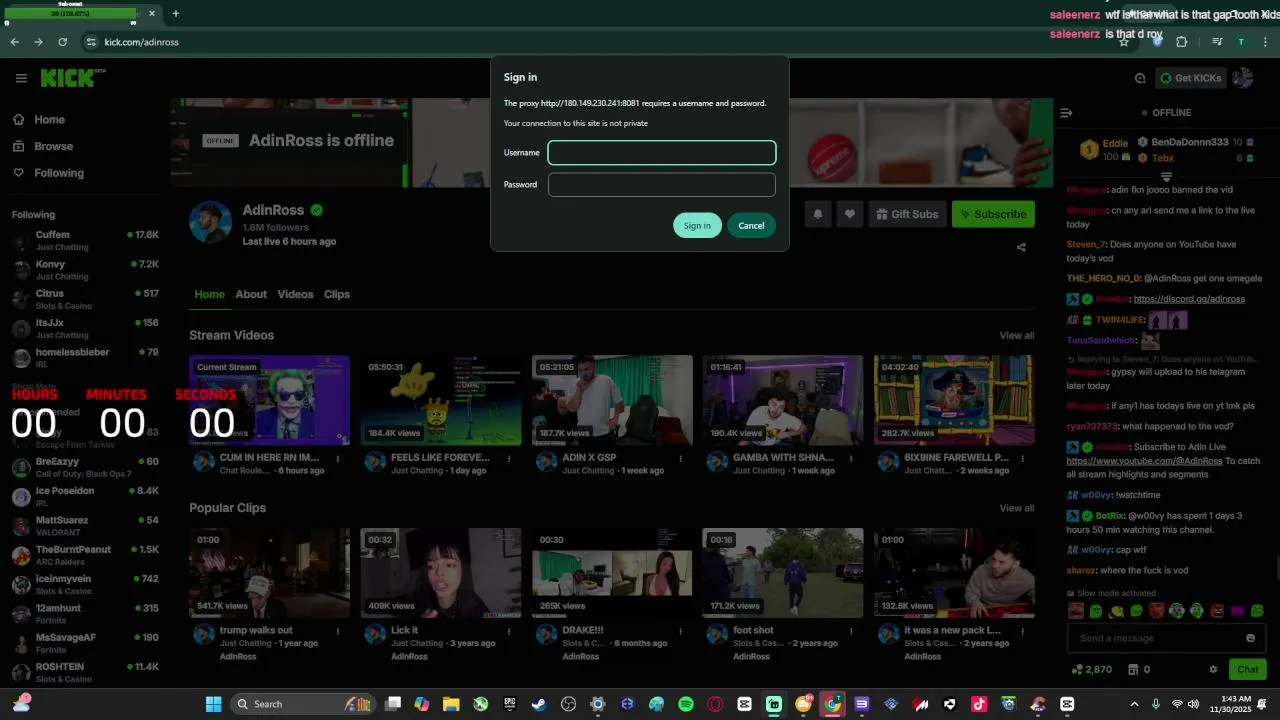Click the Gift Subs button

click(x=907, y=214)
